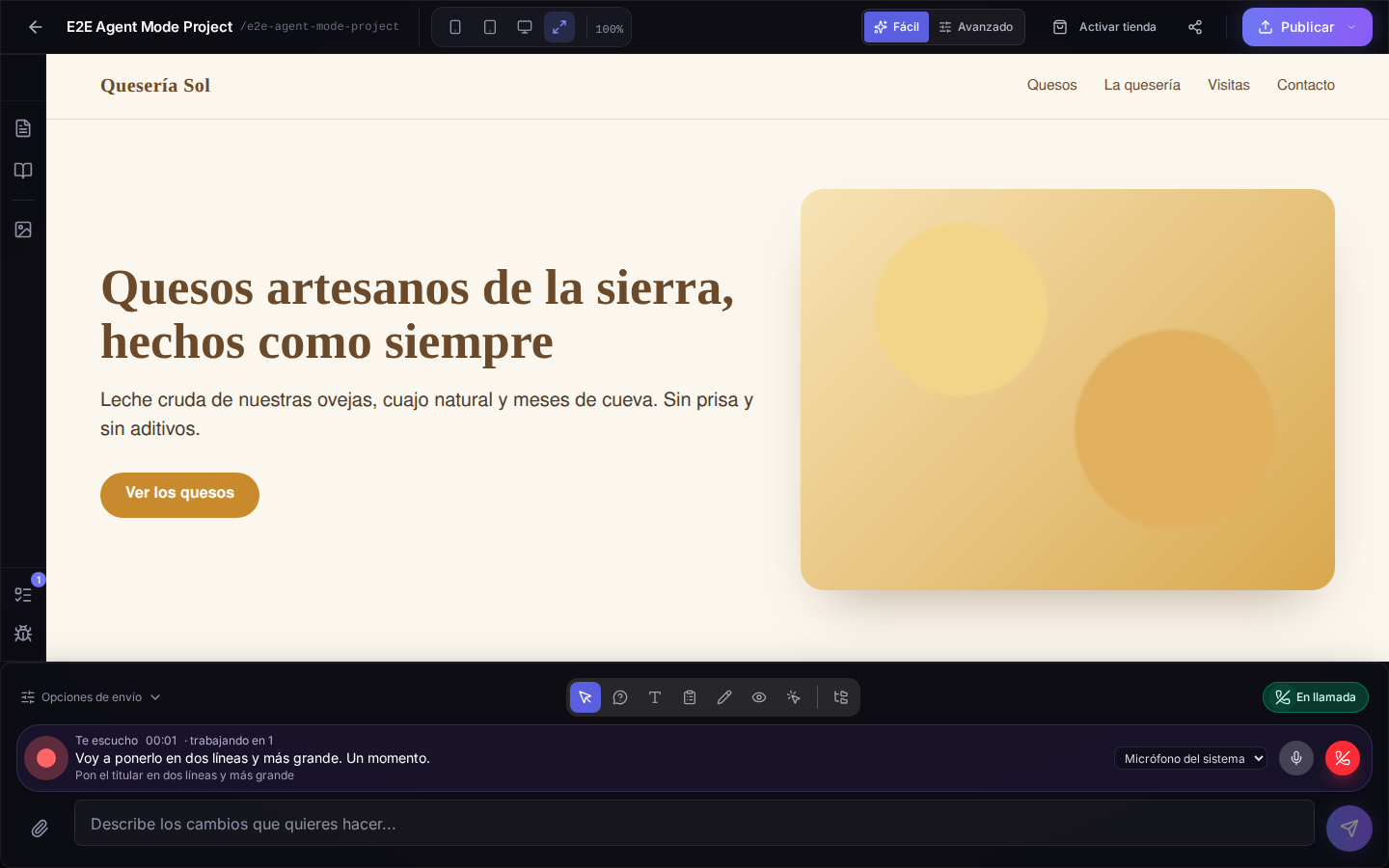
Task: Open the Contacto nav link
Action: pyautogui.click(x=1305, y=85)
